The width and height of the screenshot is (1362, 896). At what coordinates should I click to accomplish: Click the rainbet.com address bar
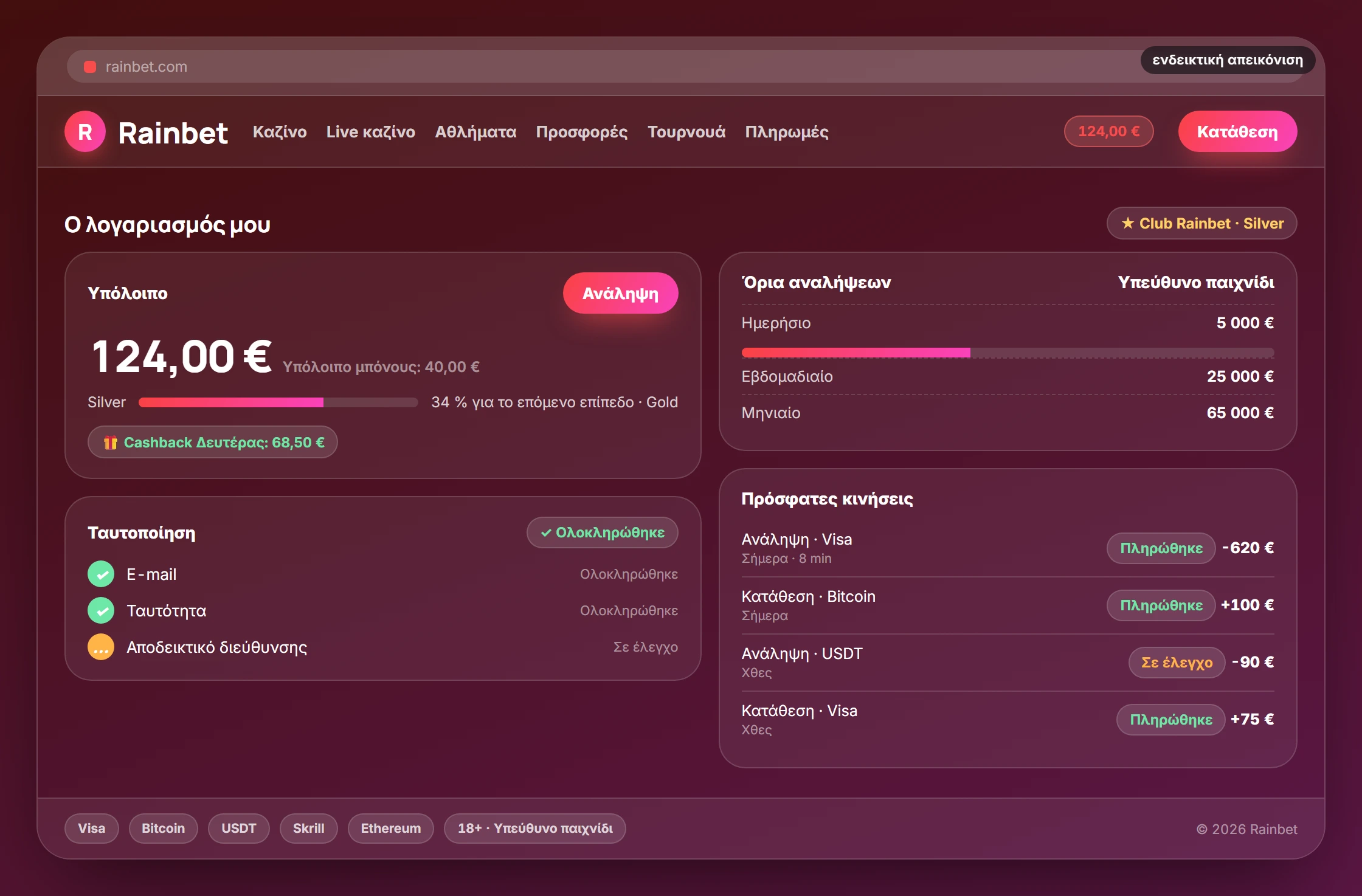pos(685,66)
